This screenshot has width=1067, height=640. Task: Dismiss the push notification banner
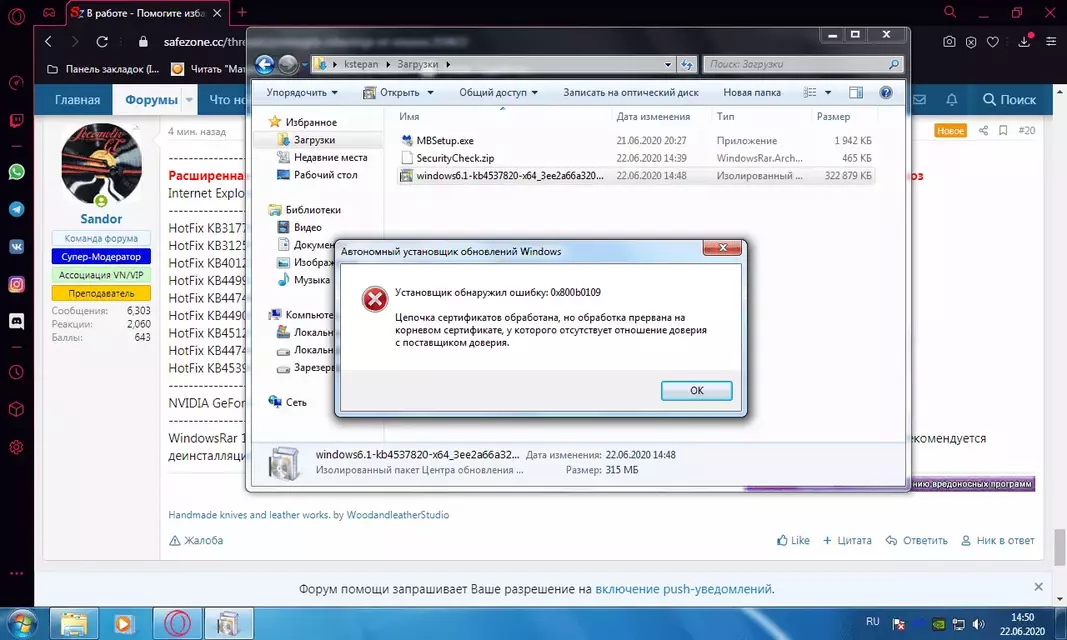pos(1038,587)
